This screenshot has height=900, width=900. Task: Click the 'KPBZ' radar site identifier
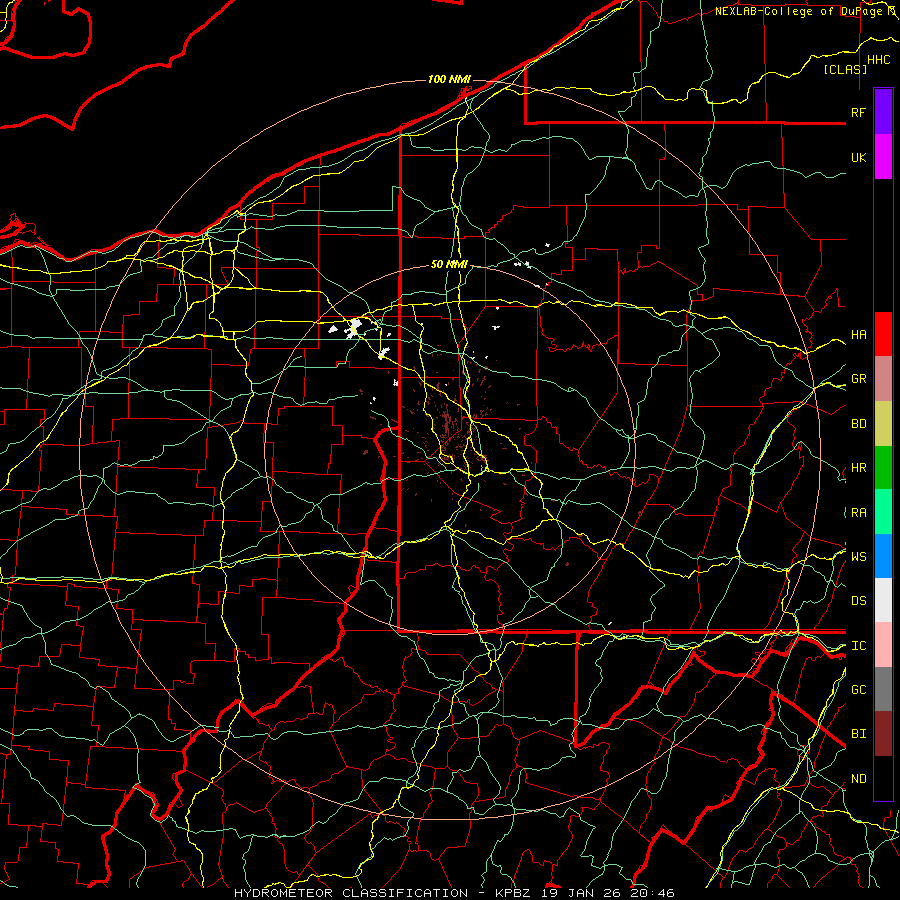pyautogui.click(x=514, y=893)
